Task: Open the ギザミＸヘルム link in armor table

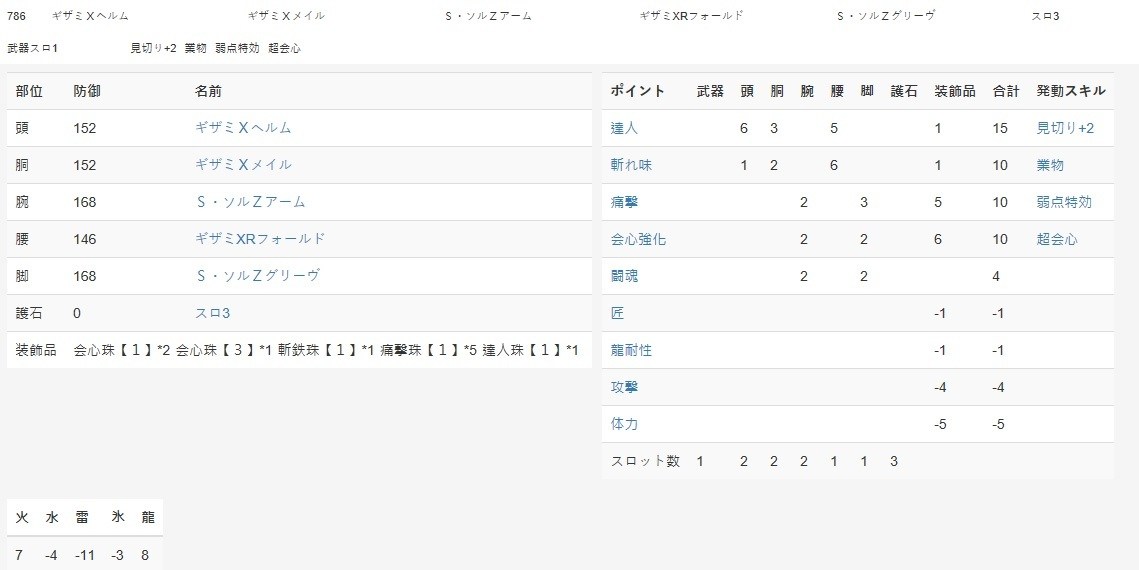Action: pos(243,128)
